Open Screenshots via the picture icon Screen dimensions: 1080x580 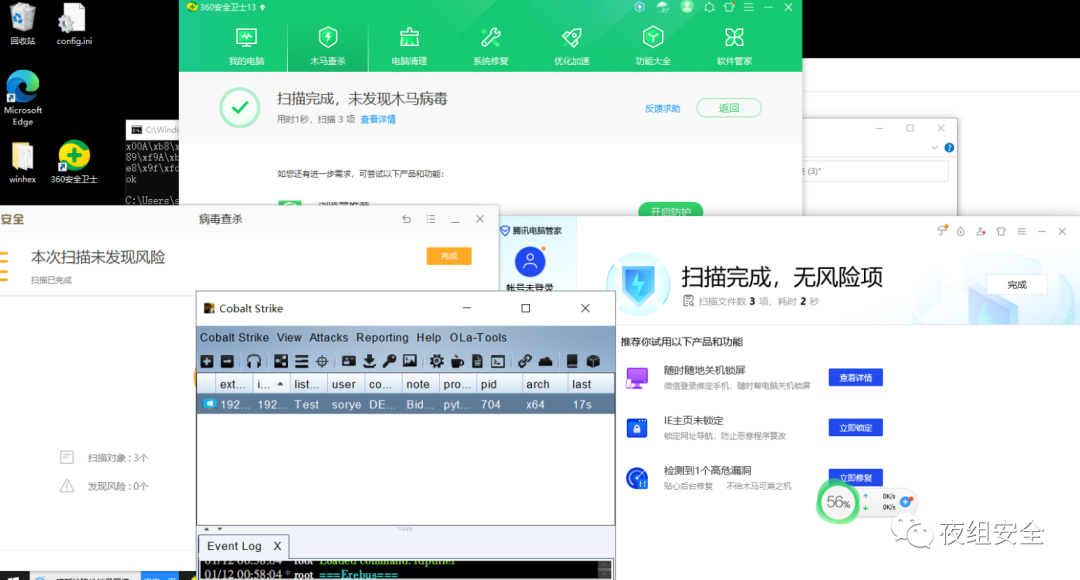point(410,361)
